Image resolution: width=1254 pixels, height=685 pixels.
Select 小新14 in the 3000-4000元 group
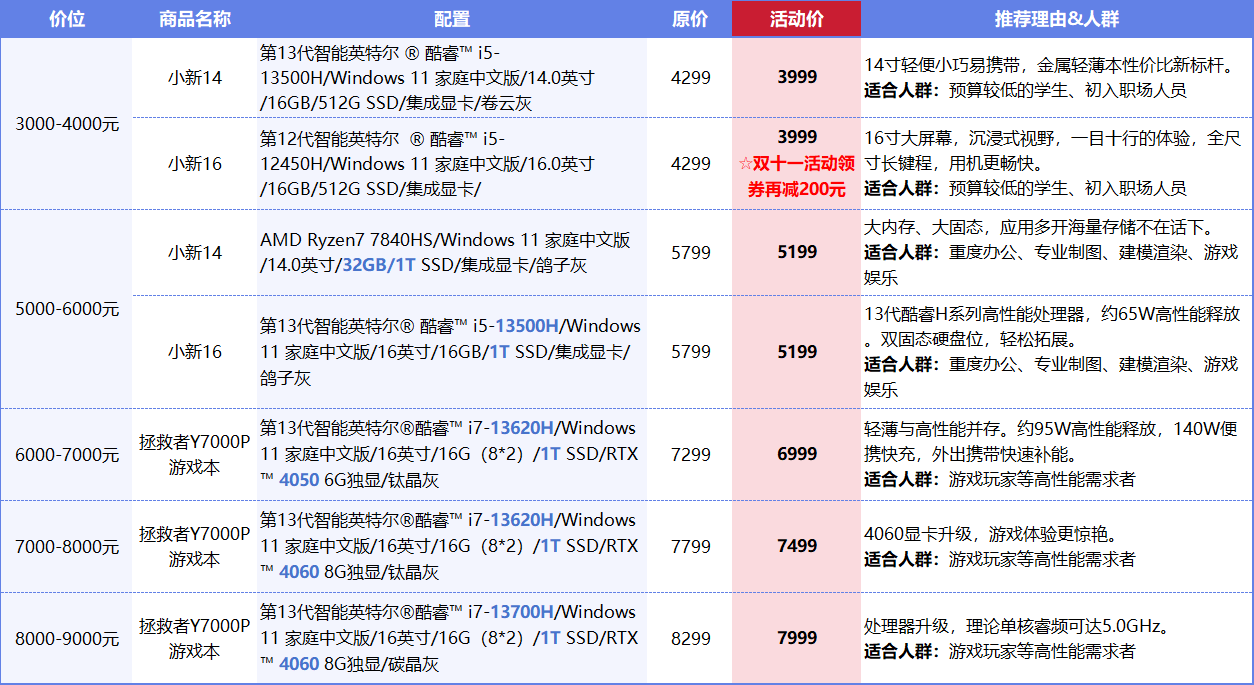tap(194, 77)
